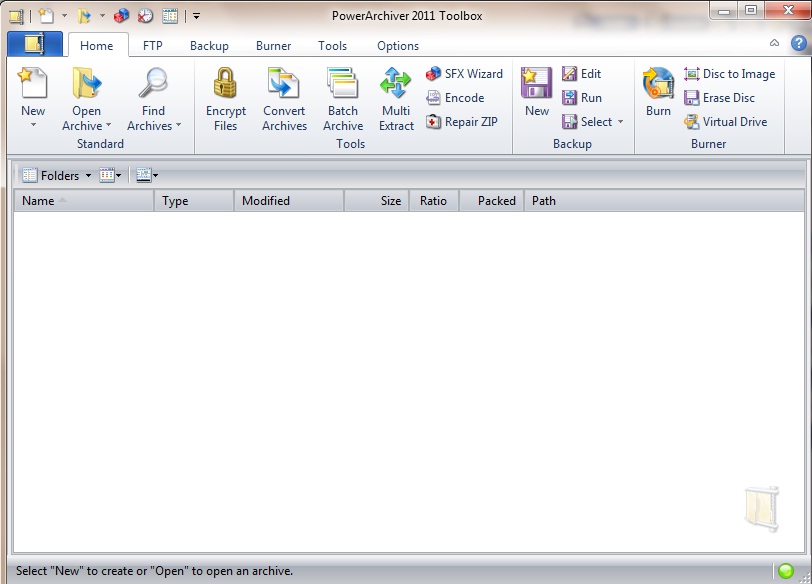Start the Batch Archive tool
Image resolution: width=812 pixels, height=584 pixels.
click(343, 98)
